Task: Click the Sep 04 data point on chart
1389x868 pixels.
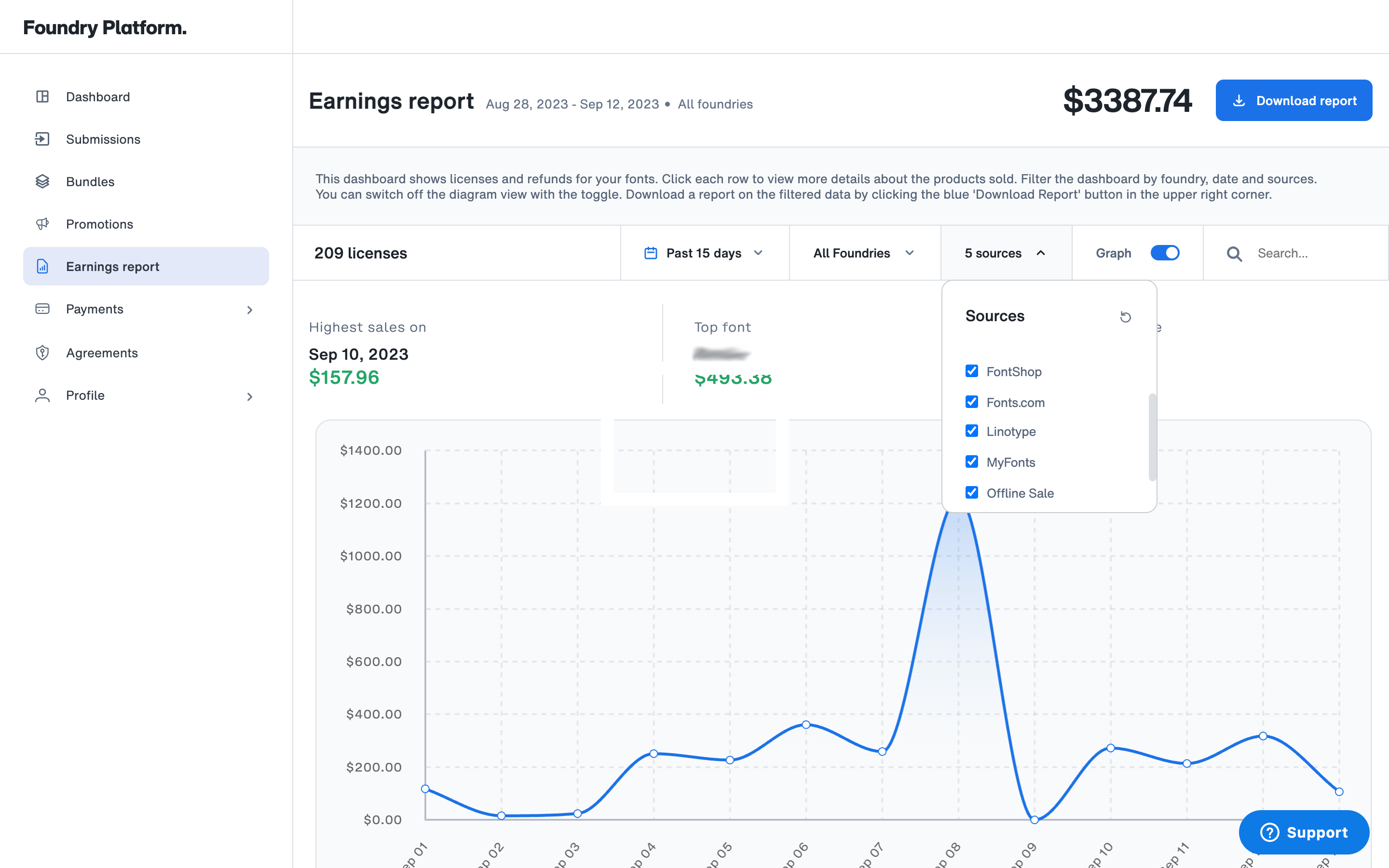Action: (654, 753)
